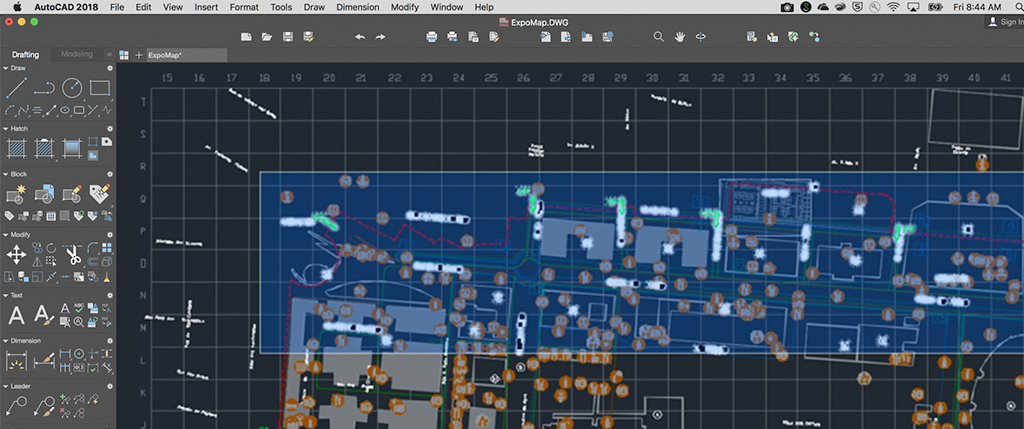Switch to the Modeling tab
Screen dimensions: 1024x429
pos(77,54)
